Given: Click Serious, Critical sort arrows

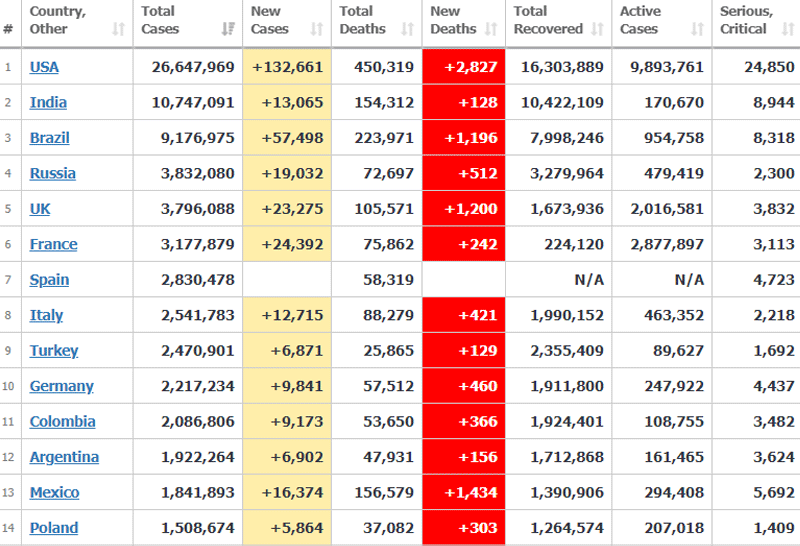Looking at the screenshot, I should 788,29.
